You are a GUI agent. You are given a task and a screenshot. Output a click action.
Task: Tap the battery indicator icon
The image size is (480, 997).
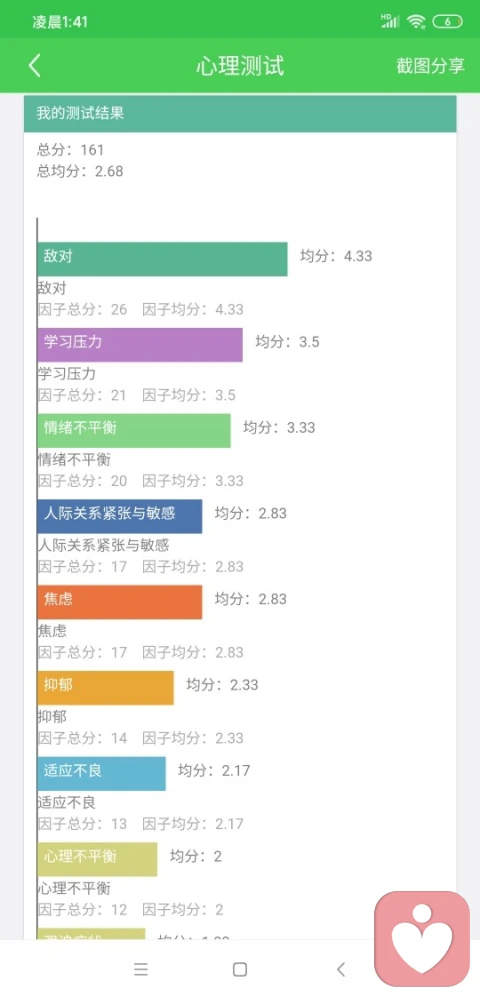[448, 22]
